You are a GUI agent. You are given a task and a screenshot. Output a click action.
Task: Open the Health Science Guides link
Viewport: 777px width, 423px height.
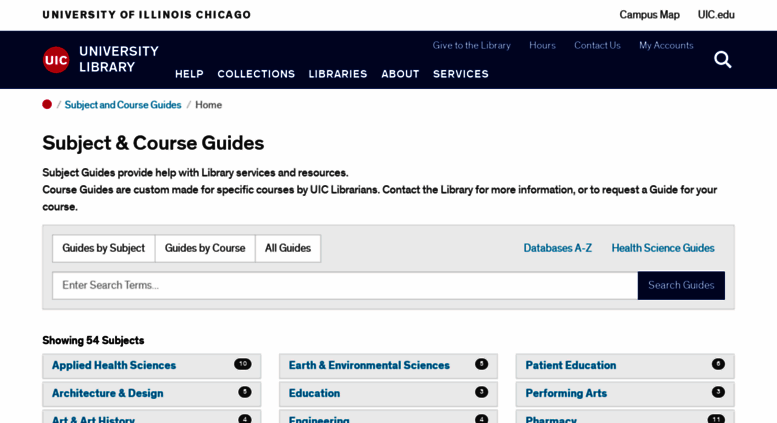(663, 248)
